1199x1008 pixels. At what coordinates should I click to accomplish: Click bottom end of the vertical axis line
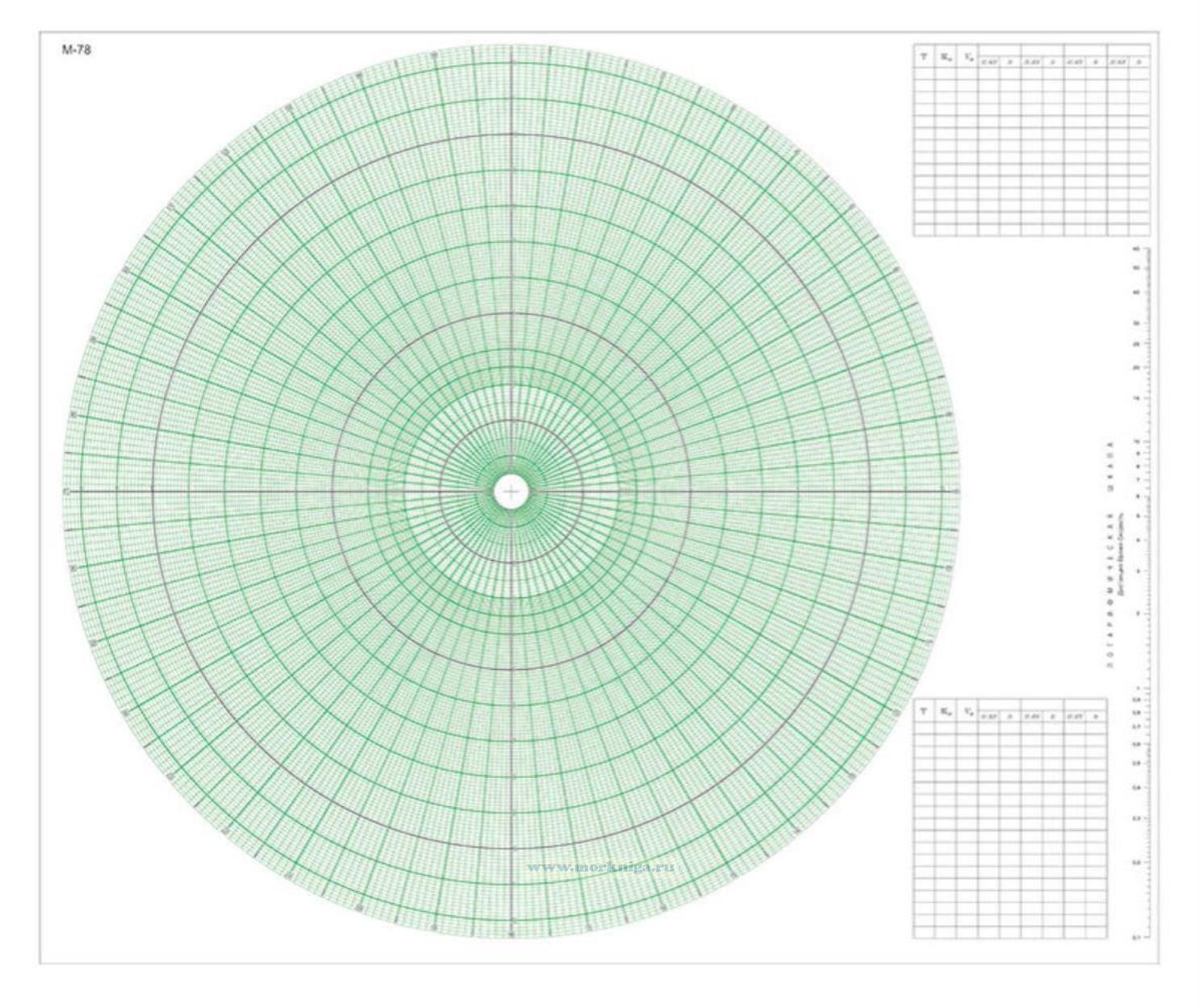tap(512, 935)
